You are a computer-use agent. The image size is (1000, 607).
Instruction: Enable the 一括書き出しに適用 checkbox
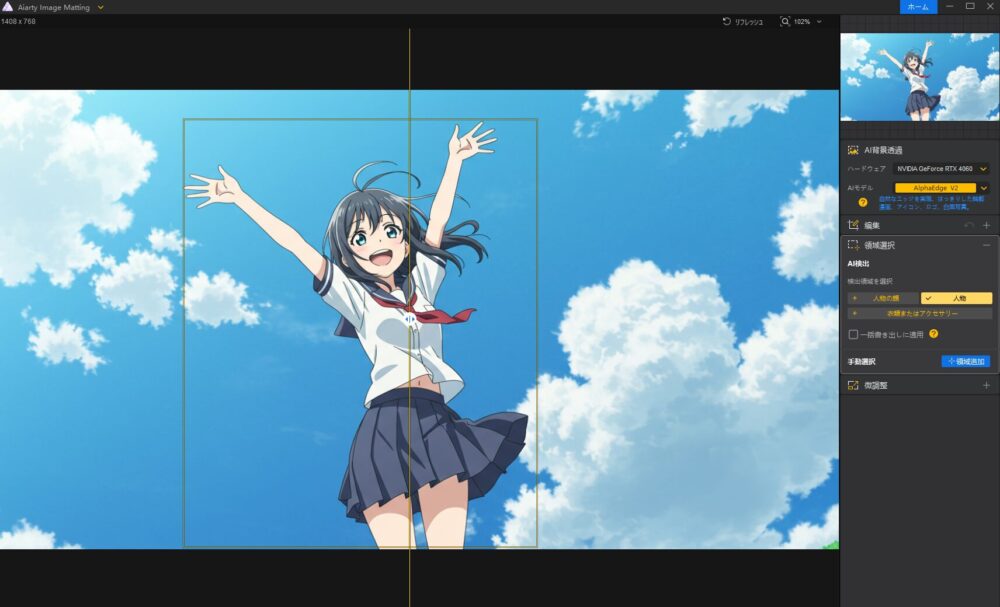pos(853,334)
